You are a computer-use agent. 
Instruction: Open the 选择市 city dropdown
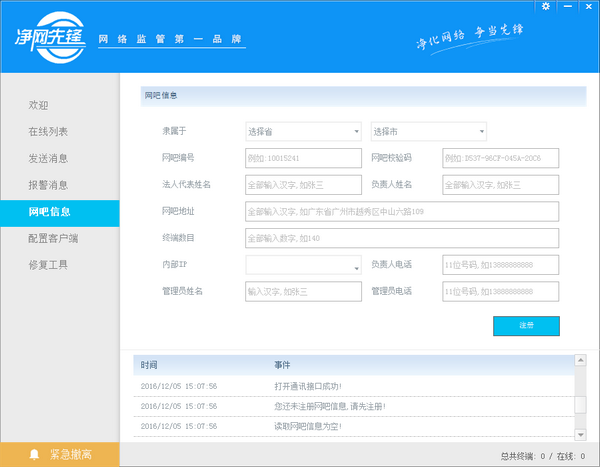coord(428,131)
